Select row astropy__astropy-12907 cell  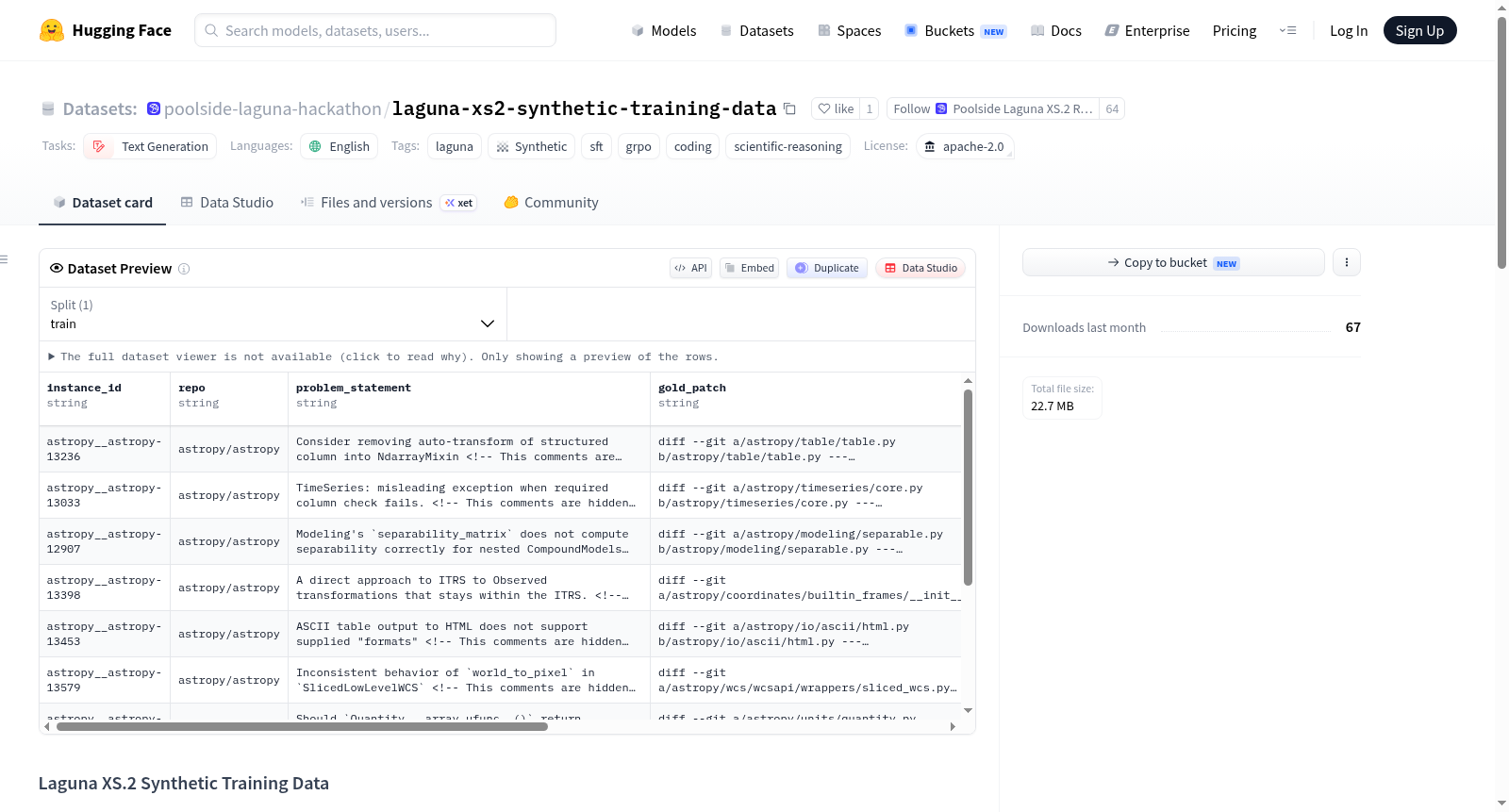pyautogui.click(x=105, y=541)
